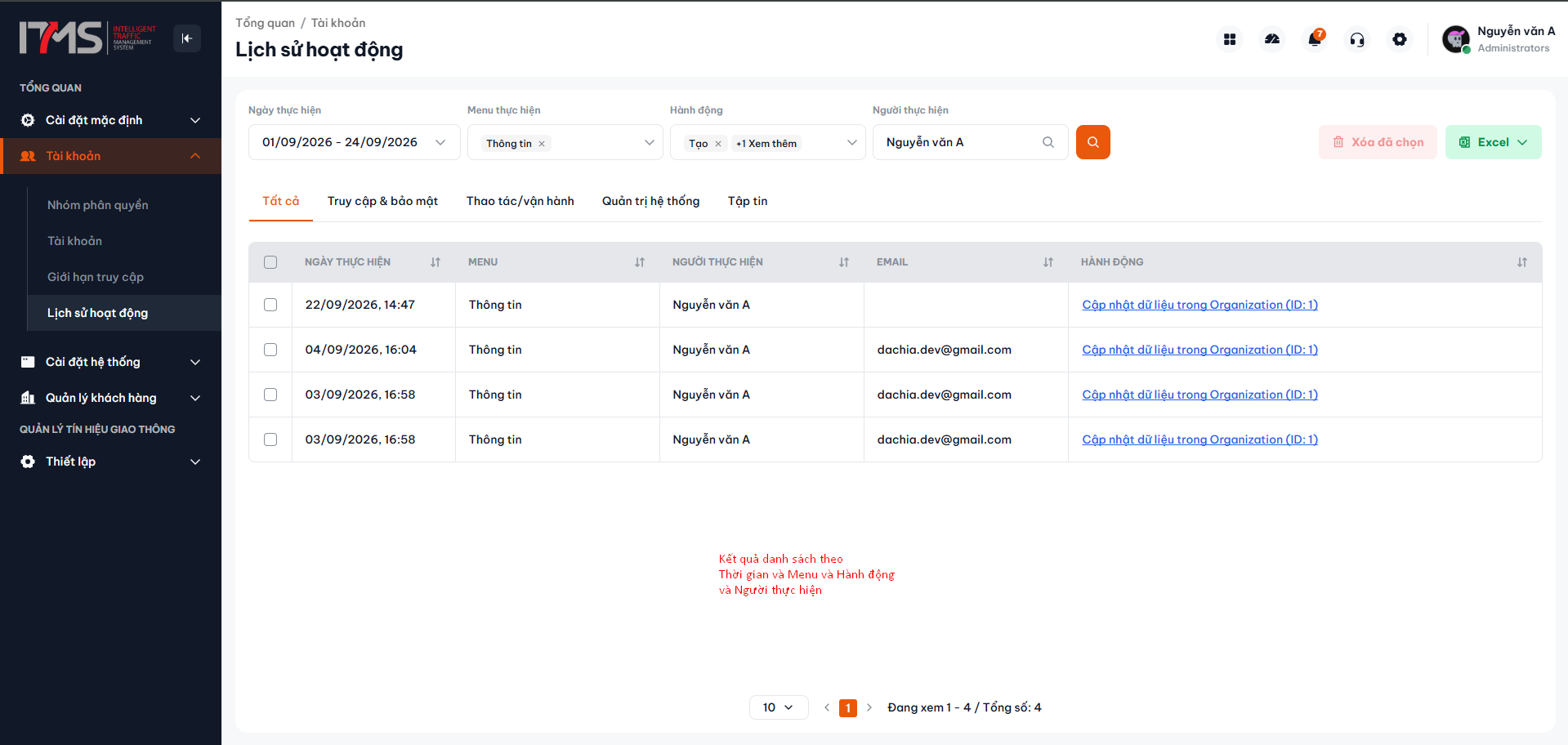
Task: Go to next page arrow
Action: click(869, 707)
